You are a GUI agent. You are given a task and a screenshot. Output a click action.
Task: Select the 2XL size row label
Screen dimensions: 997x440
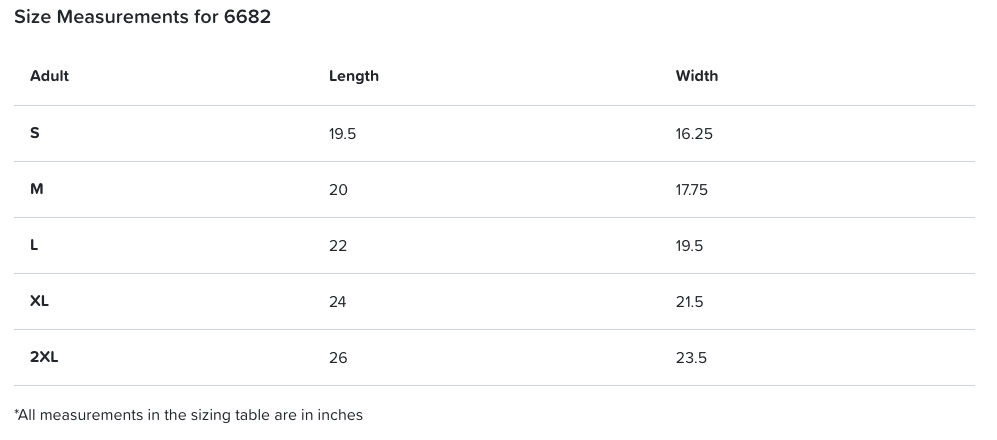tap(44, 357)
